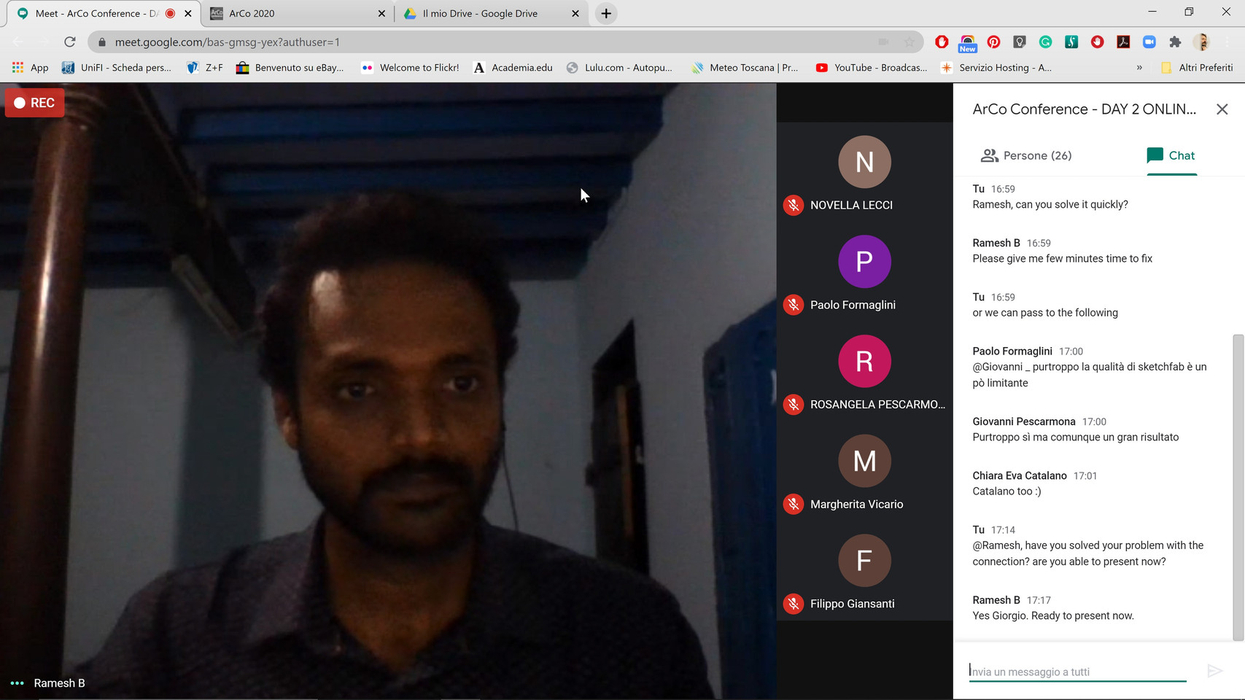This screenshot has height=700, width=1245.
Task: Switch to the Persone (26) tab
Action: coord(1026,155)
